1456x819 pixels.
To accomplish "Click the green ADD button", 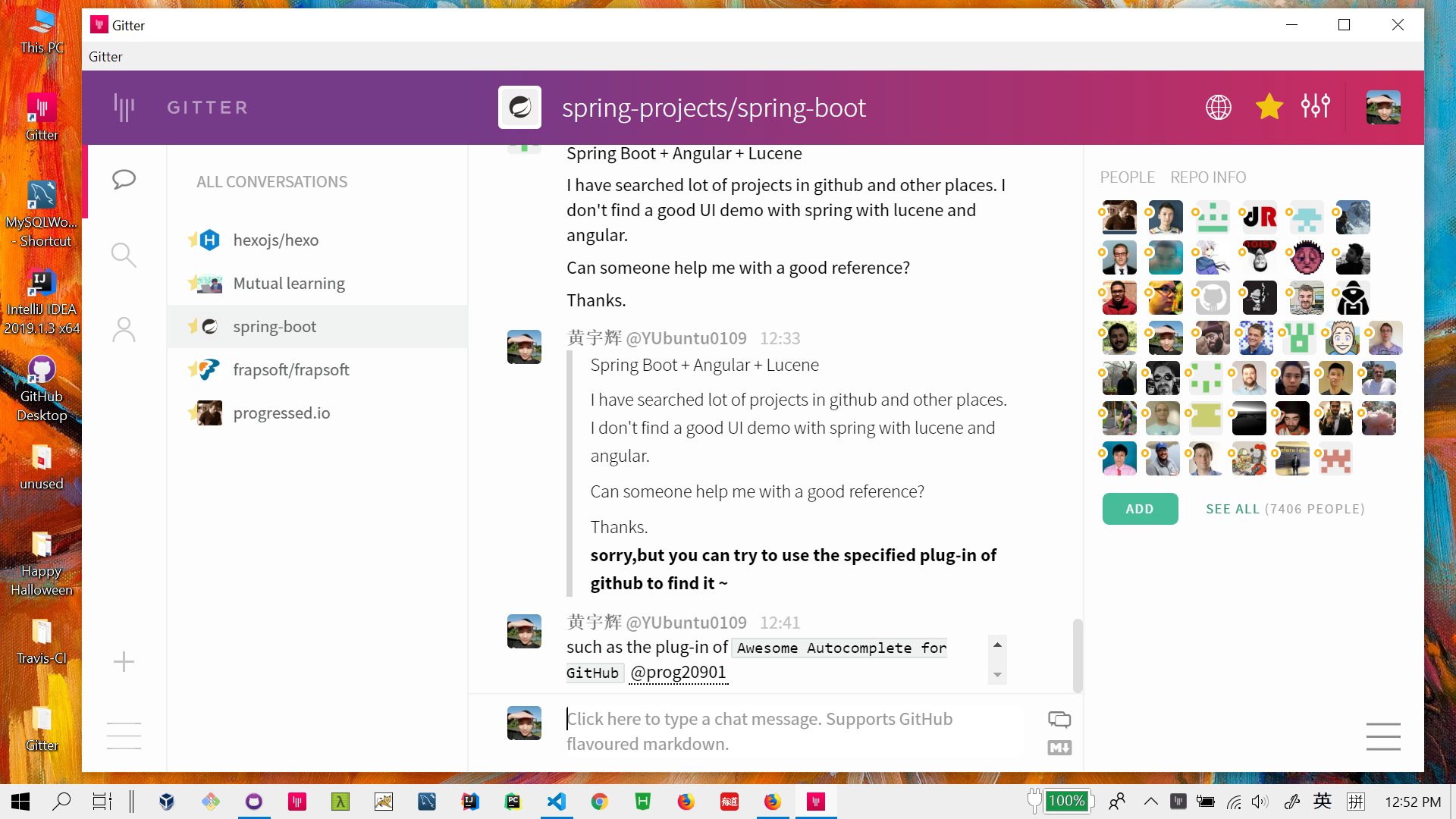I will 1140,509.
